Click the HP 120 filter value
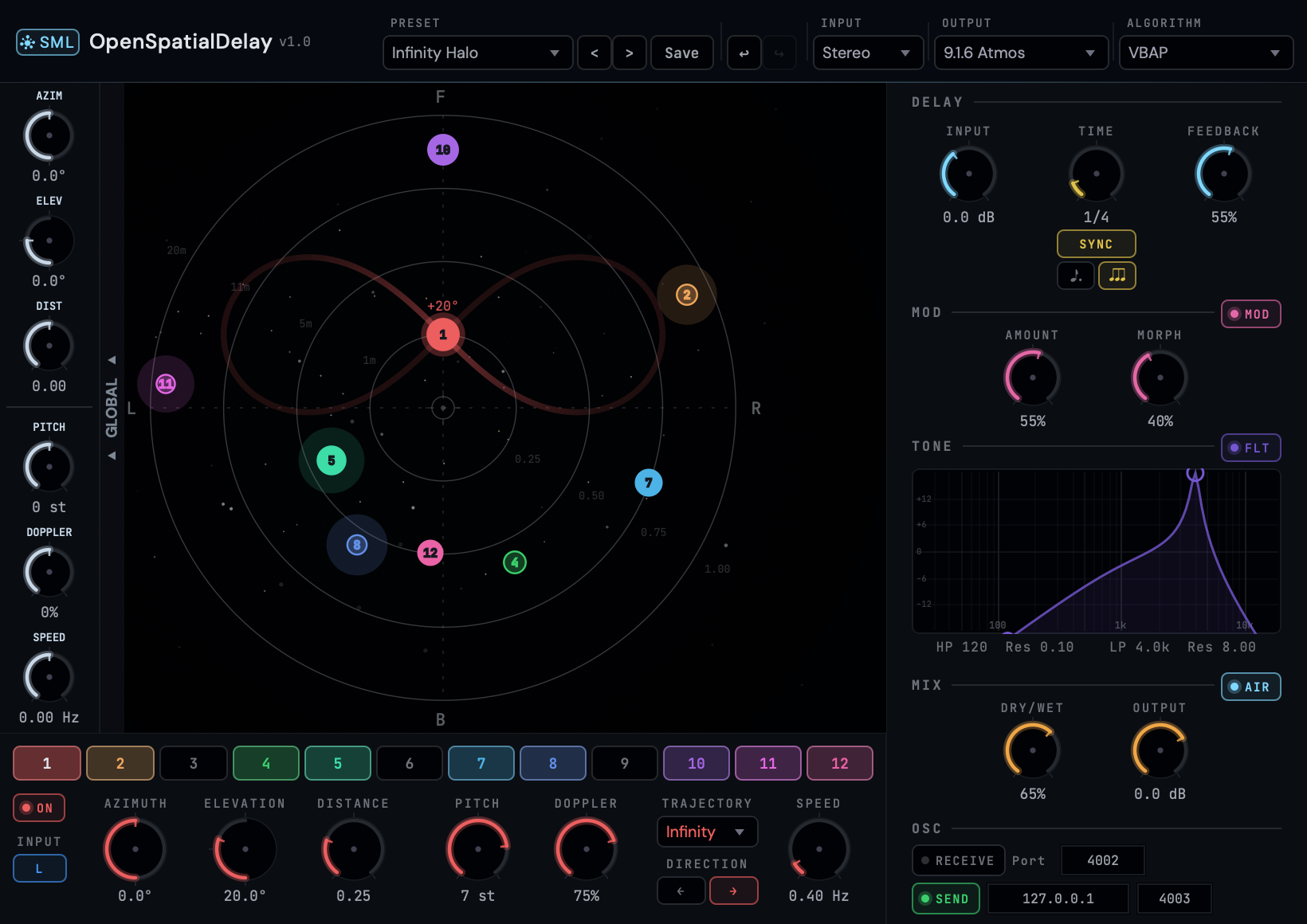 pyautogui.click(x=962, y=647)
